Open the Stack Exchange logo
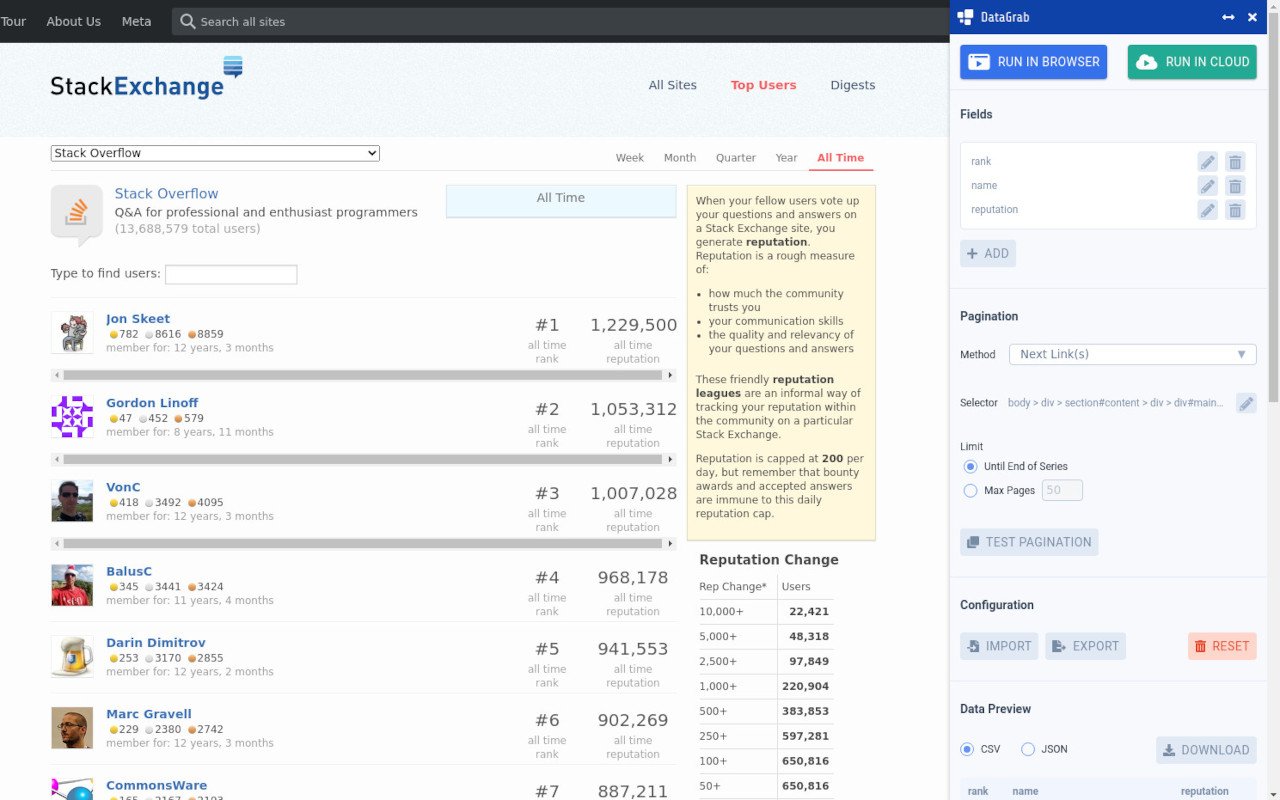This screenshot has width=1280, height=800. tap(147, 78)
